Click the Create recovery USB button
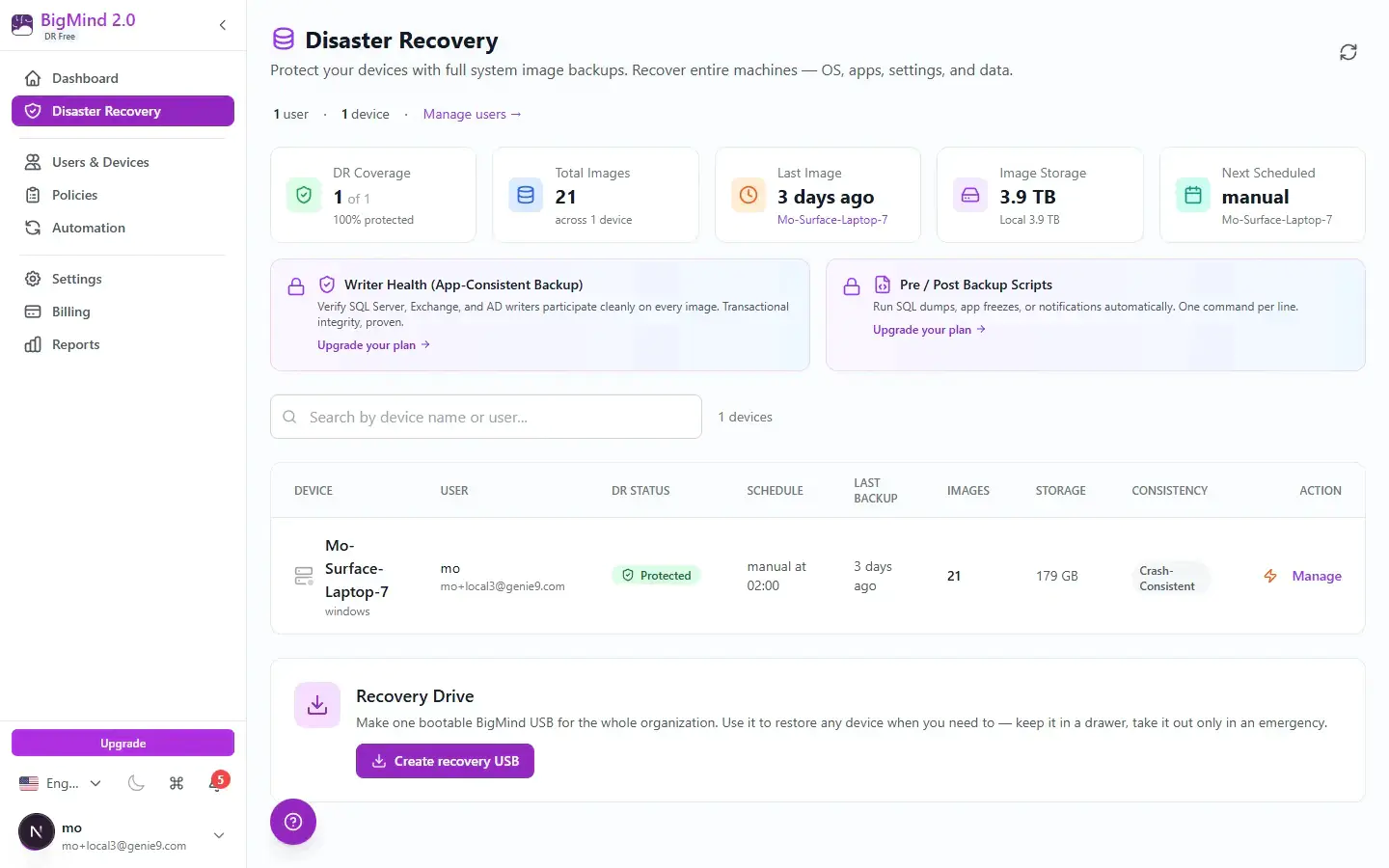Image resolution: width=1389 pixels, height=868 pixels. point(445,761)
